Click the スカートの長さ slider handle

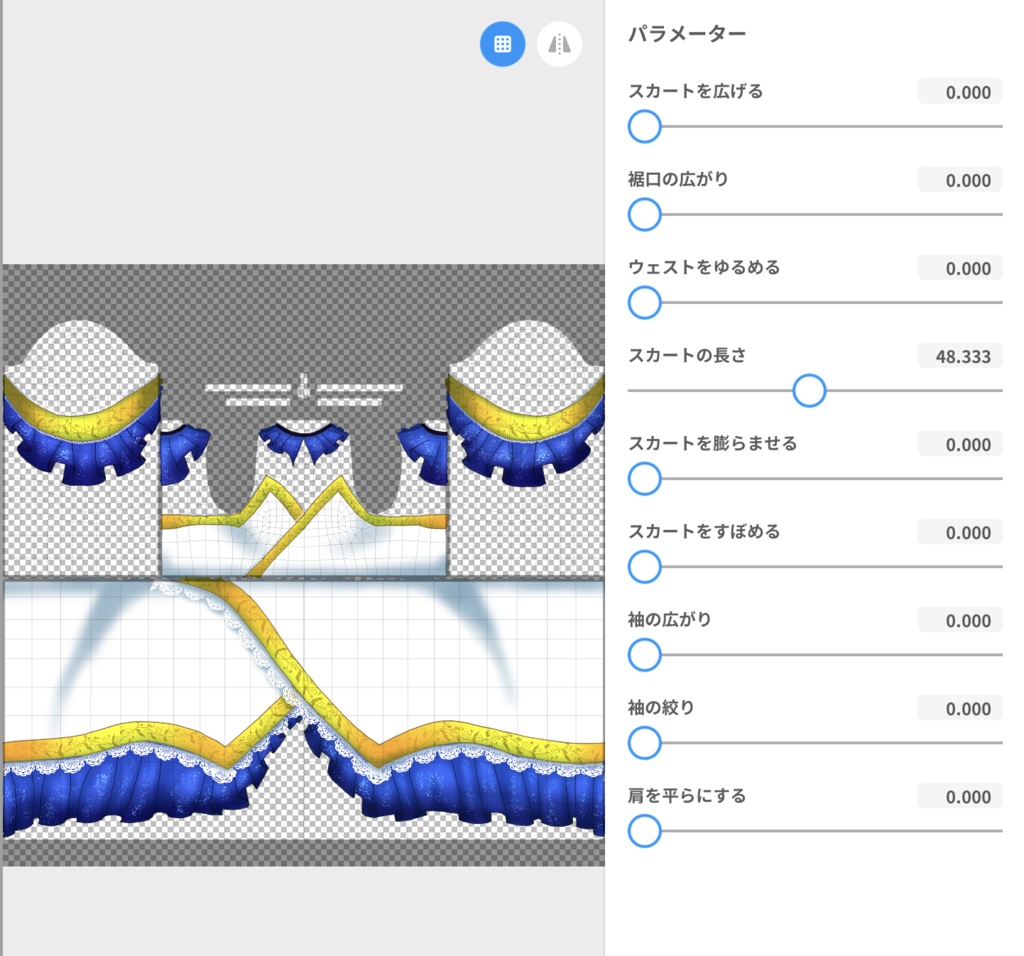pyautogui.click(x=809, y=390)
